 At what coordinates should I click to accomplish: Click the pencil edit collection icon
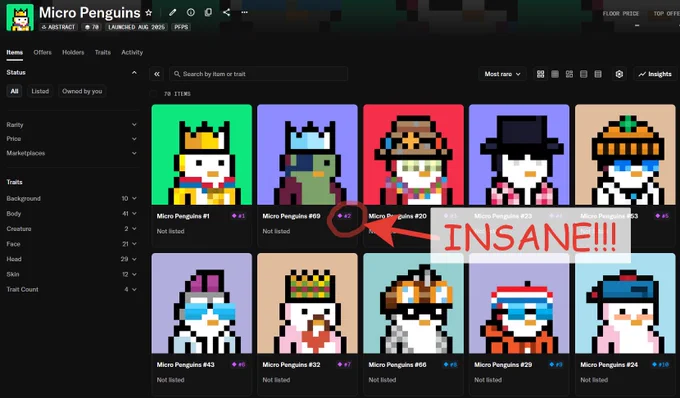click(173, 13)
